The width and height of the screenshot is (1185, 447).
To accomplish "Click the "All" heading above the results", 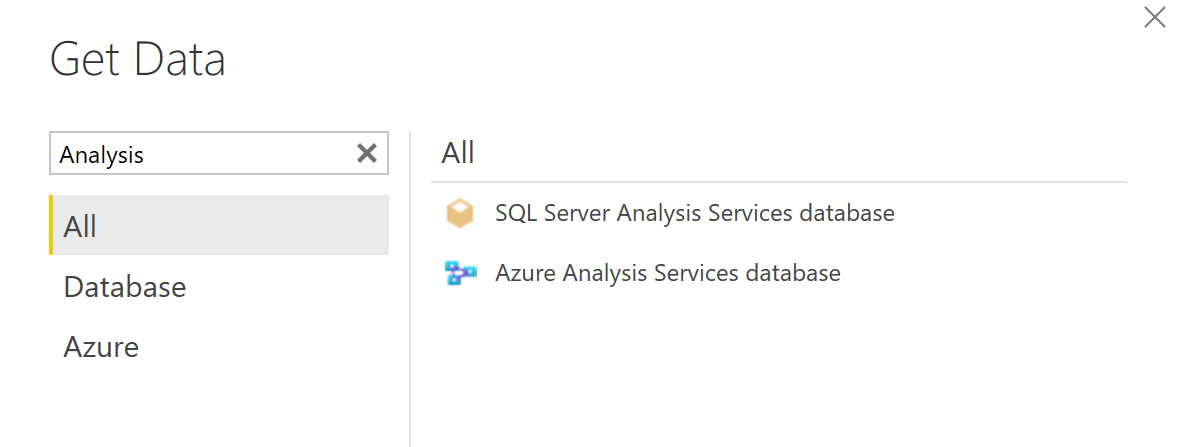I will [458, 153].
